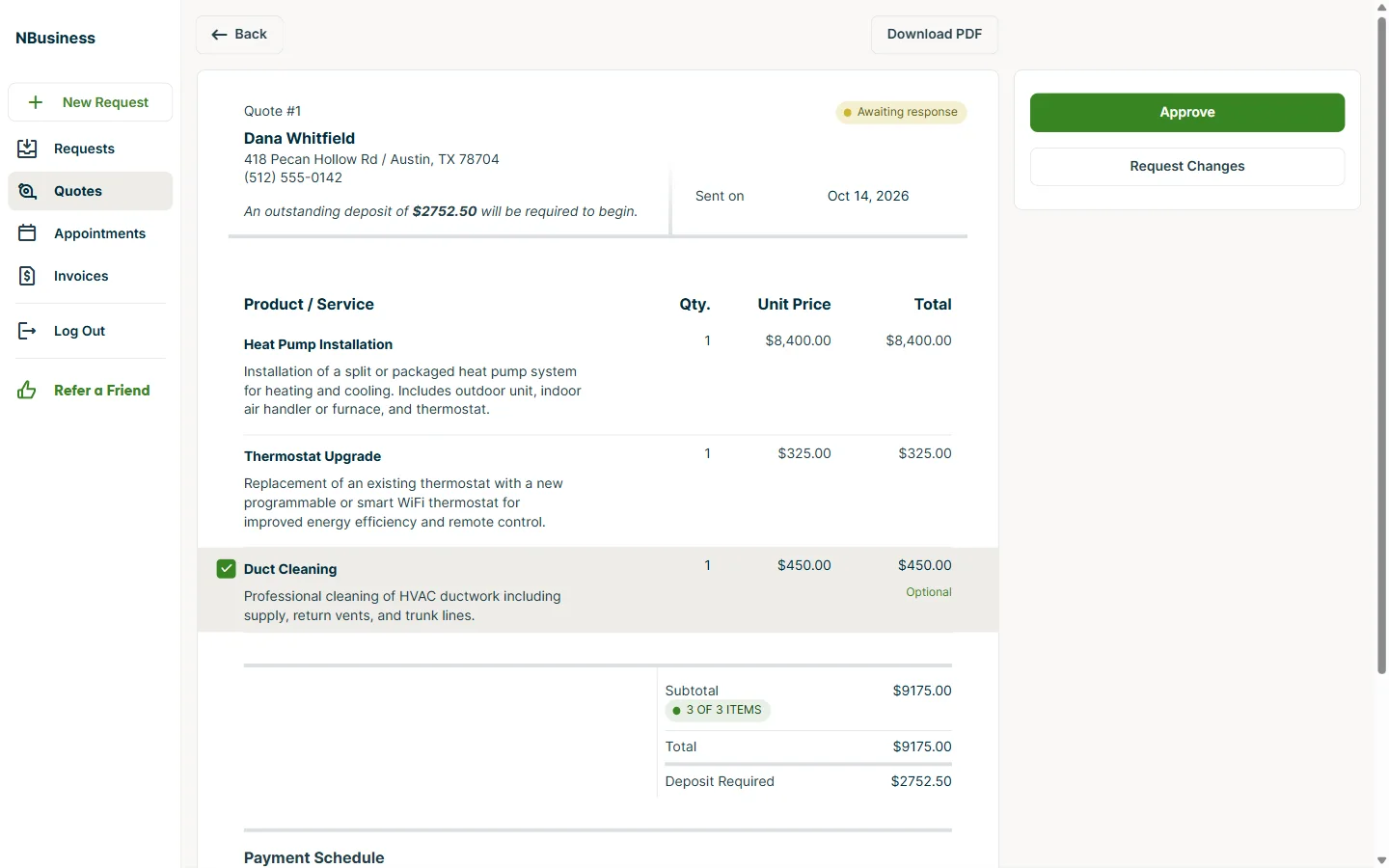Screen dimensions: 1389x868
Task: Click the scrollbar down arrow
Action: (x=1381, y=860)
